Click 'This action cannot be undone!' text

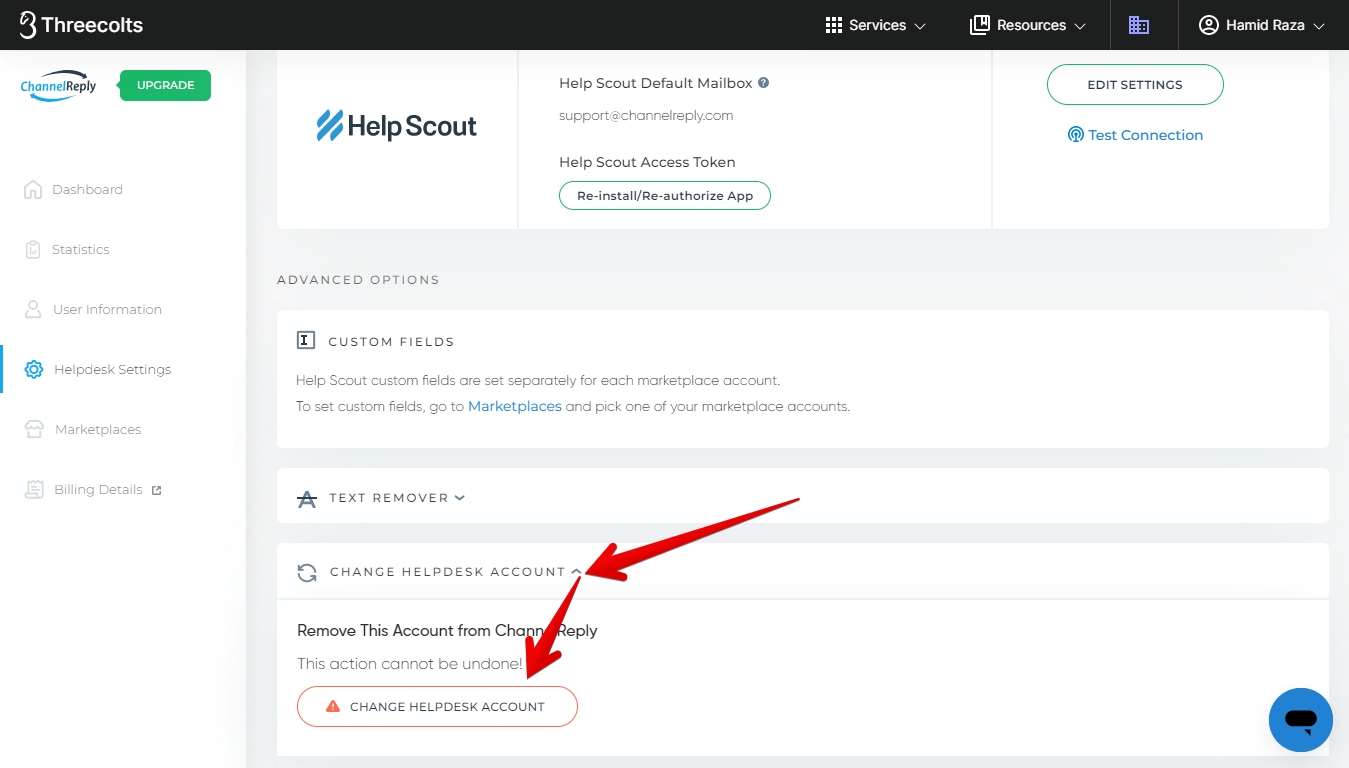click(x=410, y=664)
